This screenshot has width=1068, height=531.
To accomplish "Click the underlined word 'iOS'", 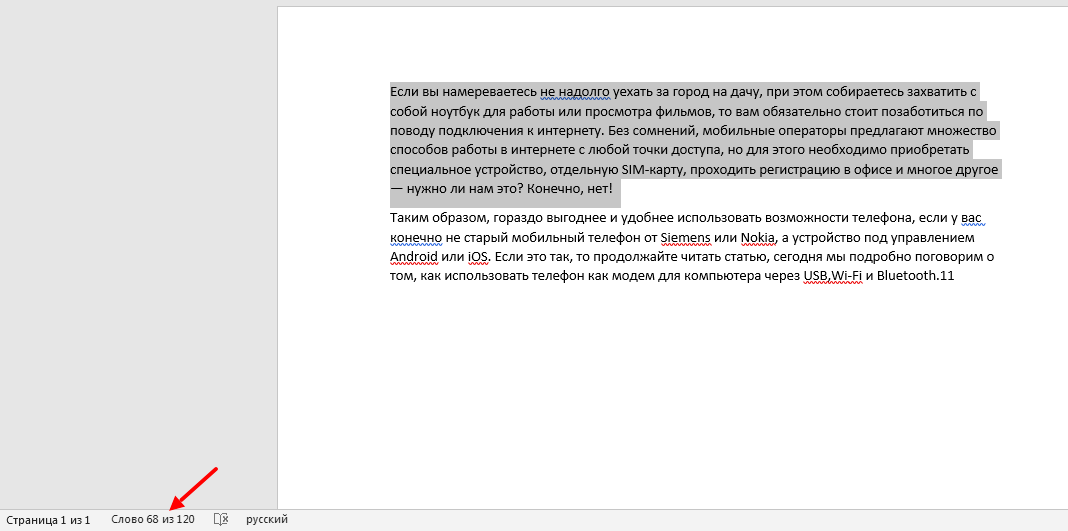I will [478, 256].
